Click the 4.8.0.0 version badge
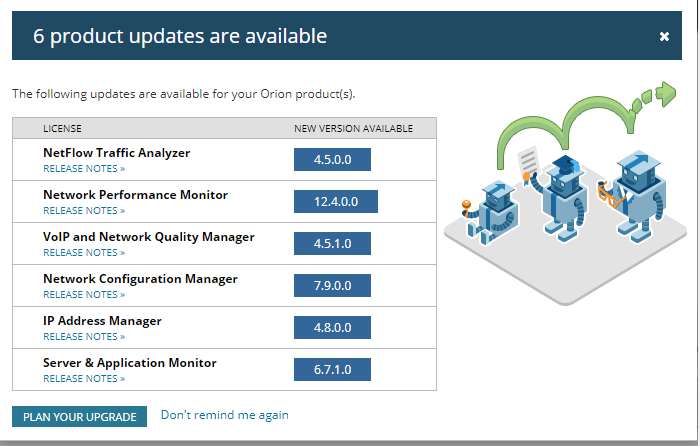Viewport: 700px width, 446px height. (332, 327)
